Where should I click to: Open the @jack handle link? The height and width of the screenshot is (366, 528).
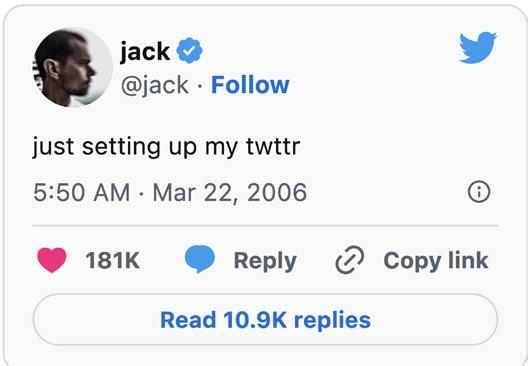point(155,85)
